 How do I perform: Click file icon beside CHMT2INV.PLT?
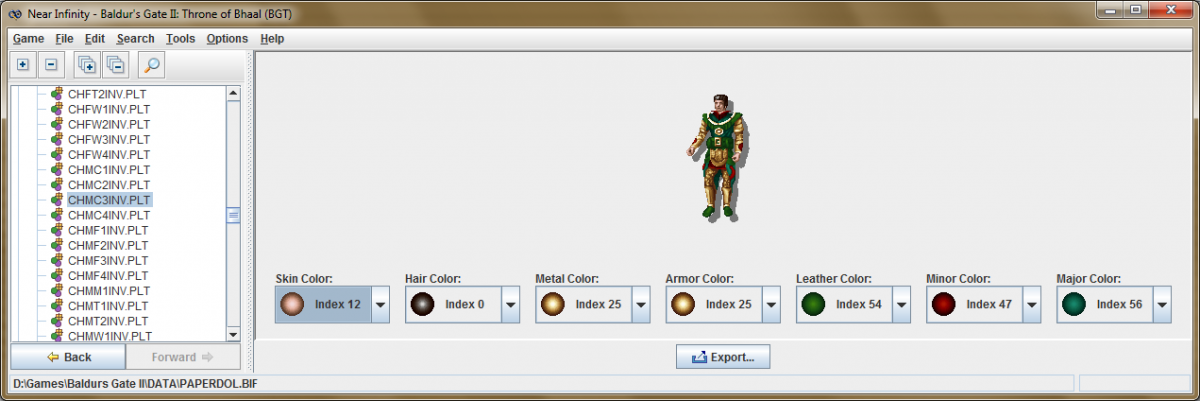(57, 321)
